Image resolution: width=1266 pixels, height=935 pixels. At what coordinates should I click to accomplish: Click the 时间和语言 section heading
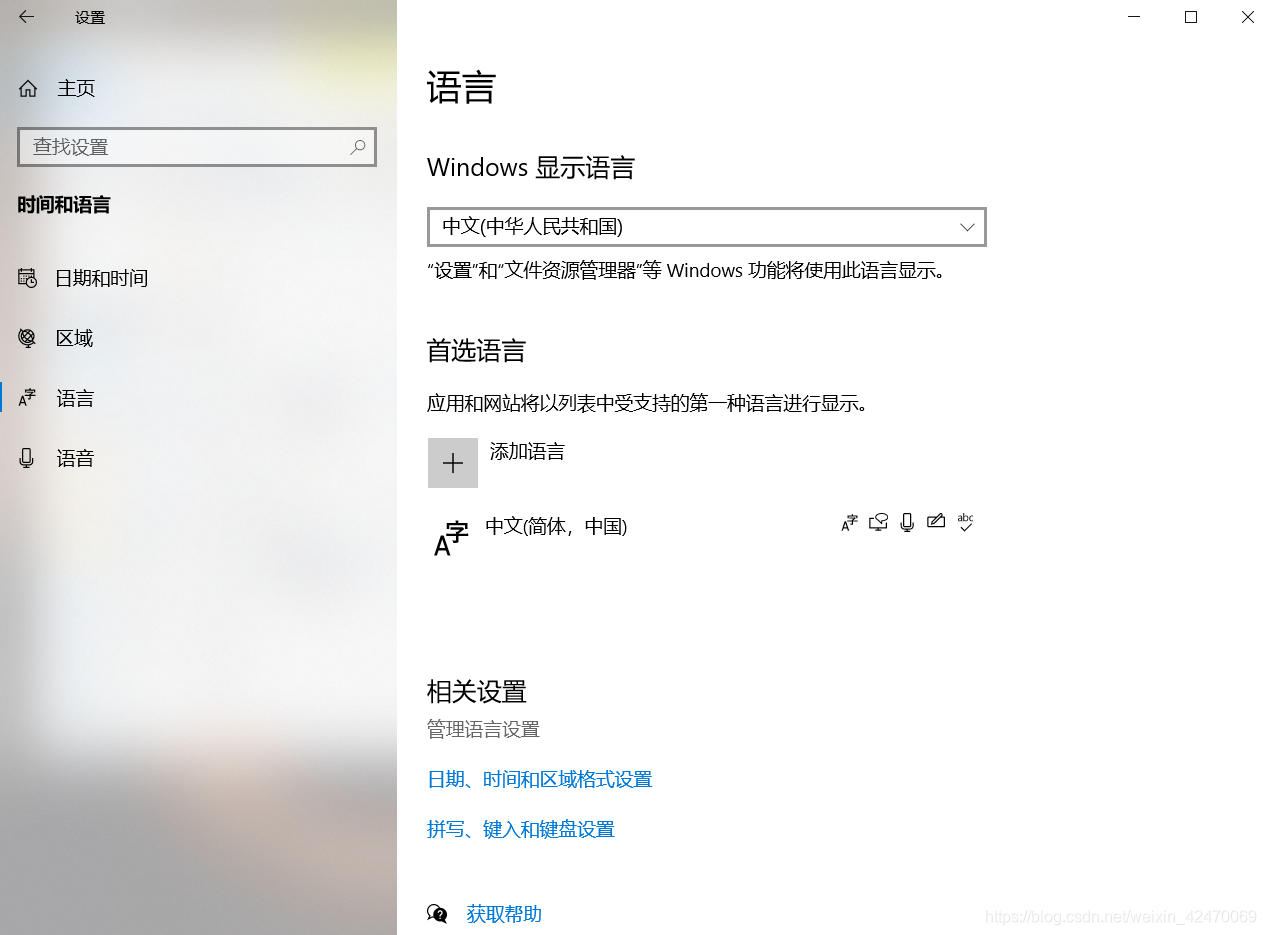(64, 205)
